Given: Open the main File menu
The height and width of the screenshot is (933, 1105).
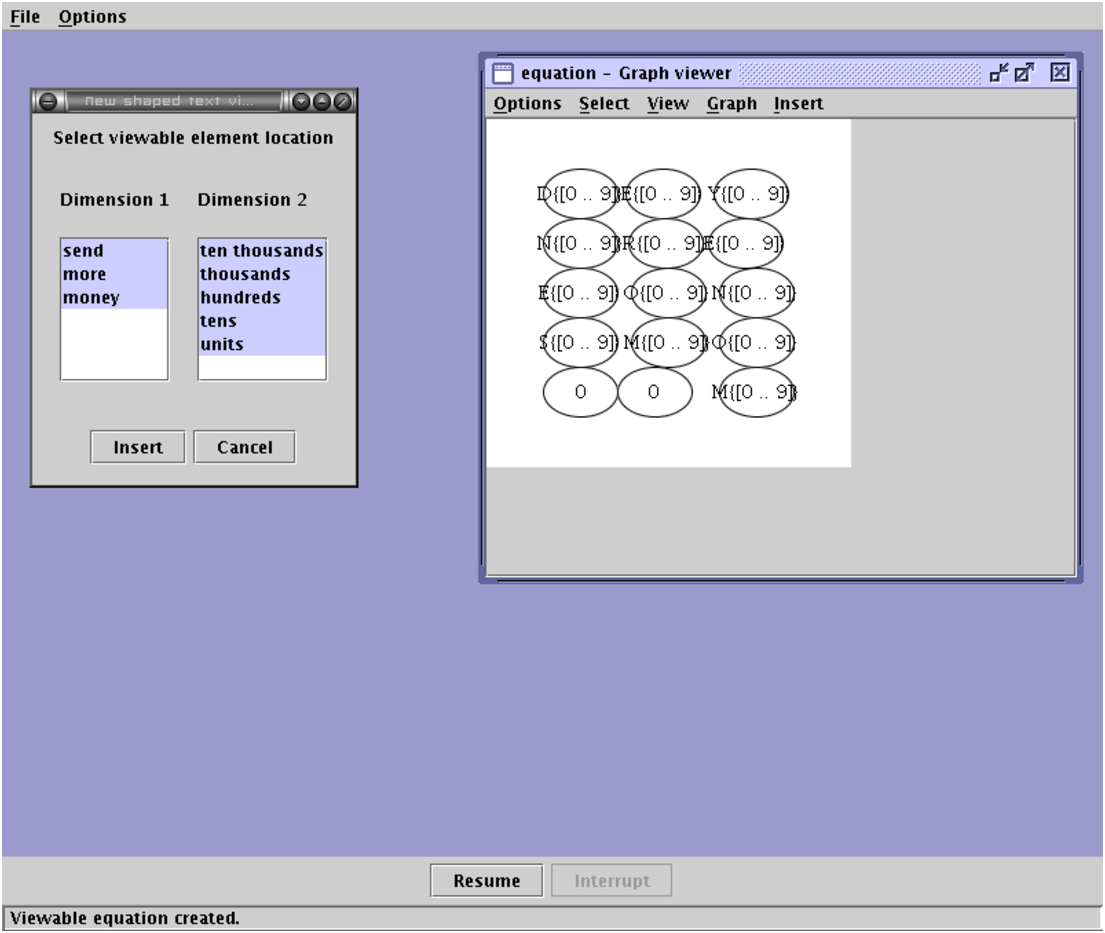Looking at the screenshot, I should pos(25,17).
